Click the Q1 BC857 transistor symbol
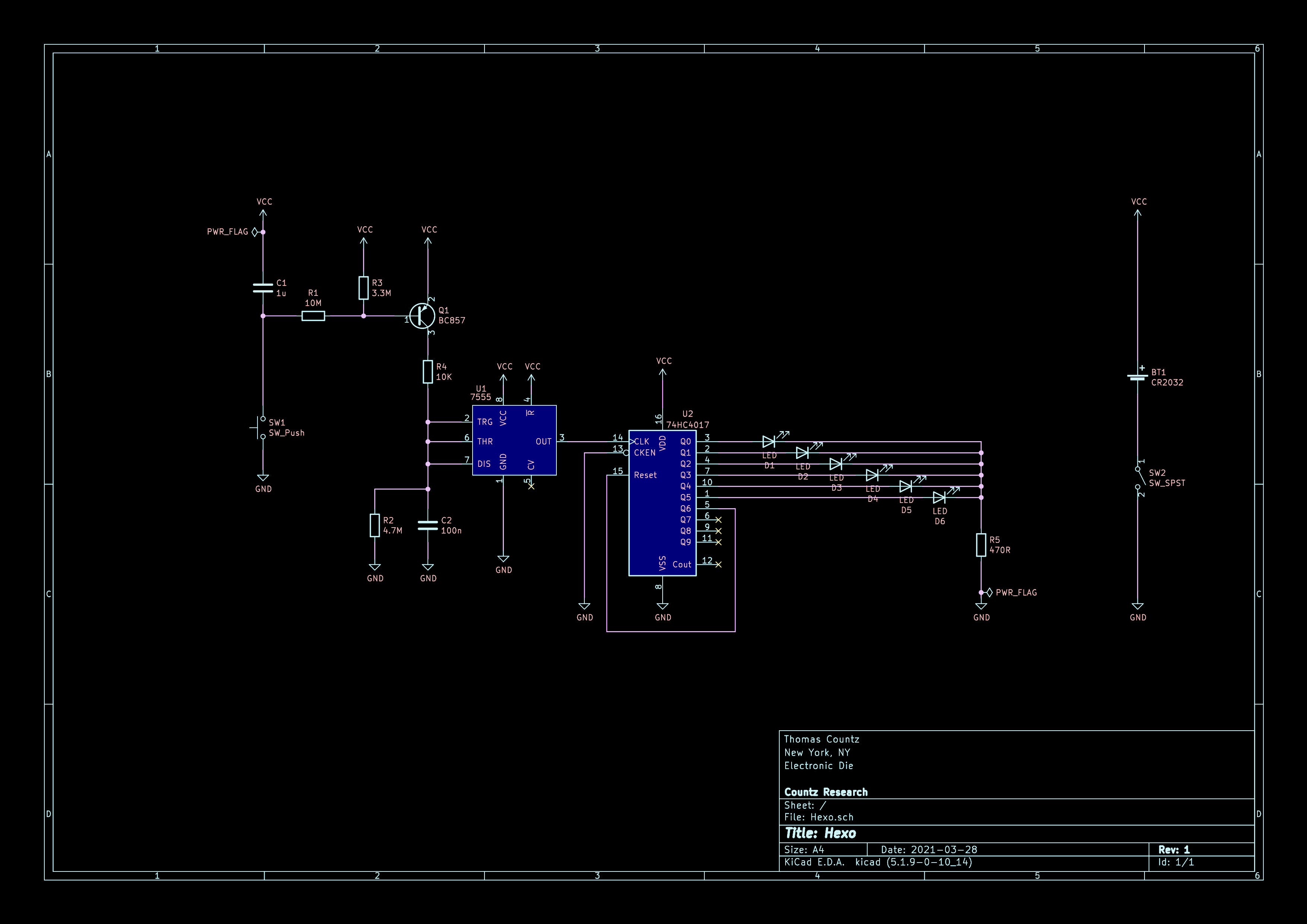 pyautogui.click(x=422, y=316)
